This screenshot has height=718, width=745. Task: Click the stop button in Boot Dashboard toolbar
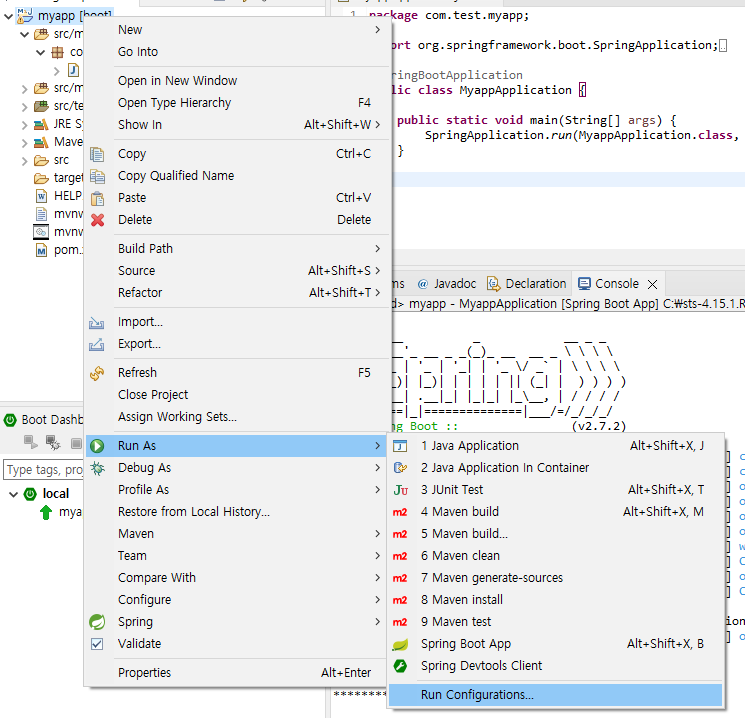[76, 443]
